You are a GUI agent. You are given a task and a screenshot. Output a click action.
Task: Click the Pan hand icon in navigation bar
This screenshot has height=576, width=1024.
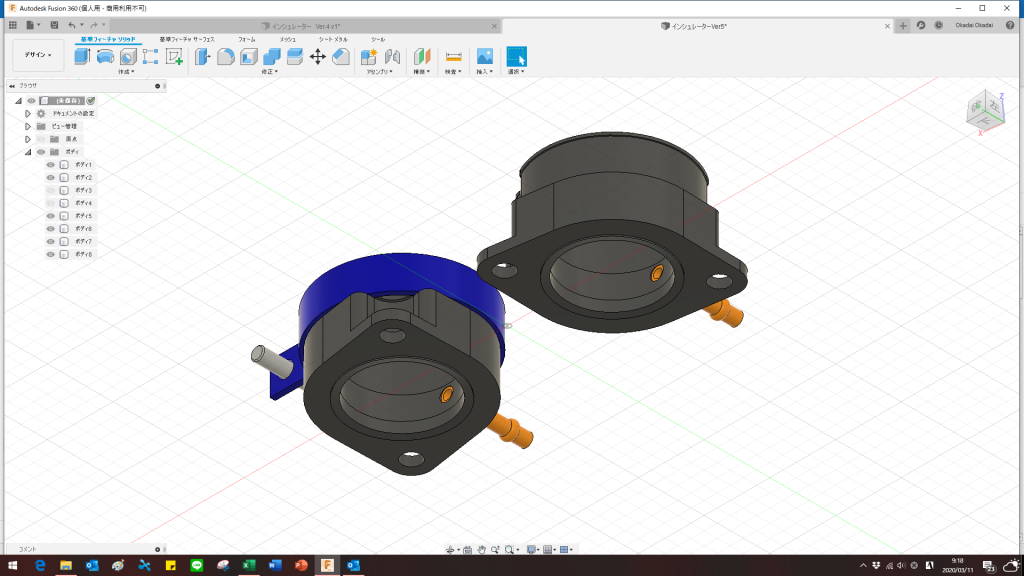(481, 550)
